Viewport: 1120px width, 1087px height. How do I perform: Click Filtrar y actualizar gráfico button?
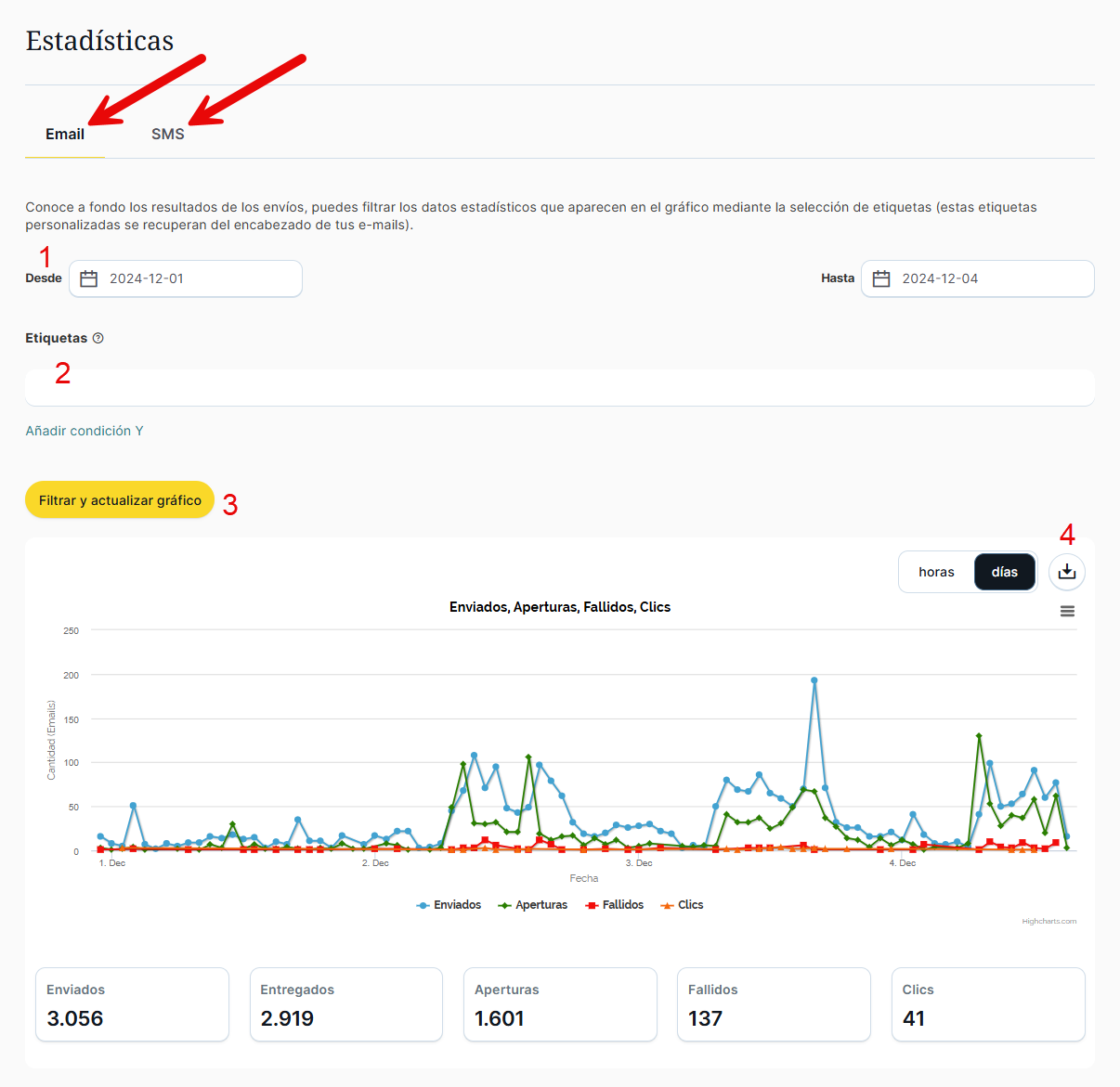[x=120, y=500]
